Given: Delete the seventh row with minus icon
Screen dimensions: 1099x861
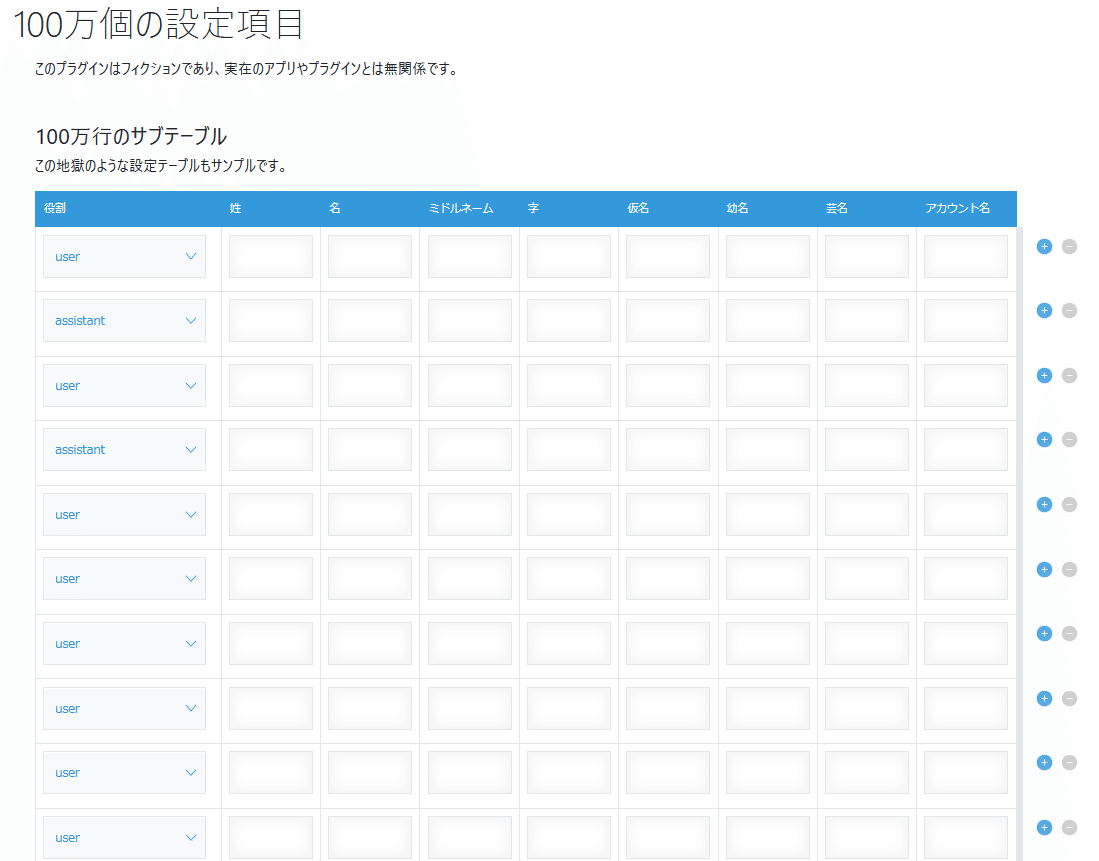Looking at the screenshot, I should (1069, 634).
